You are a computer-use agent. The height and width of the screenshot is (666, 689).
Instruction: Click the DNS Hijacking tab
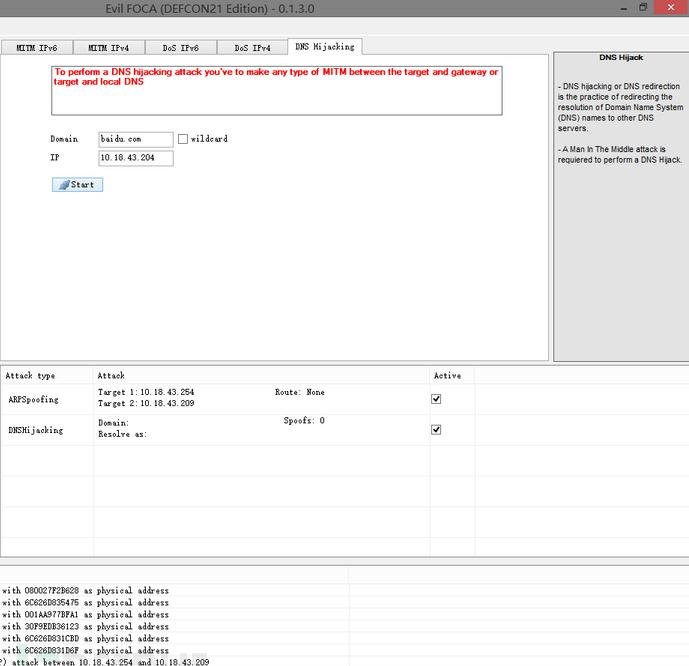pos(324,46)
